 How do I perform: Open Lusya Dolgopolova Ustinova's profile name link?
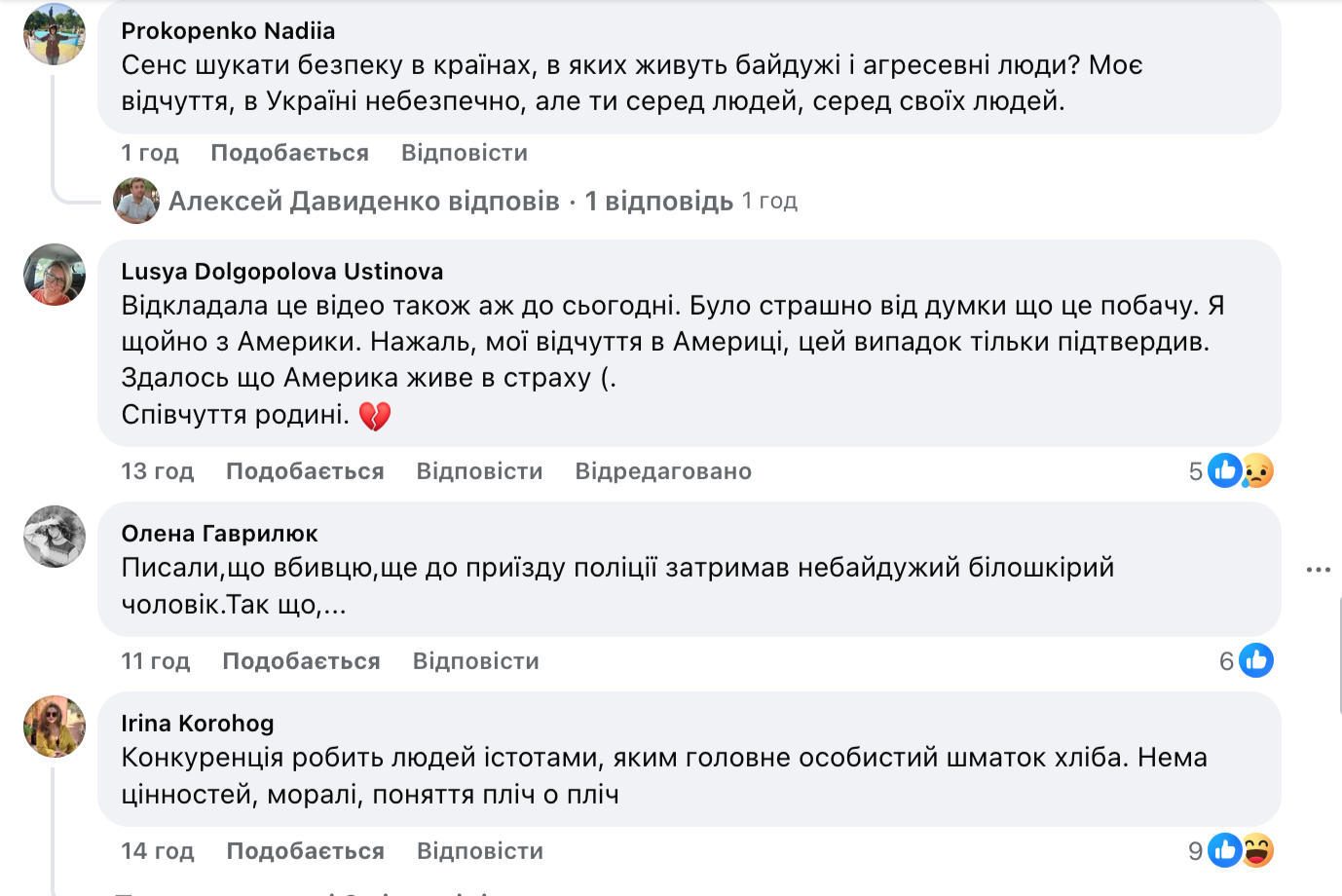point(282,272)
